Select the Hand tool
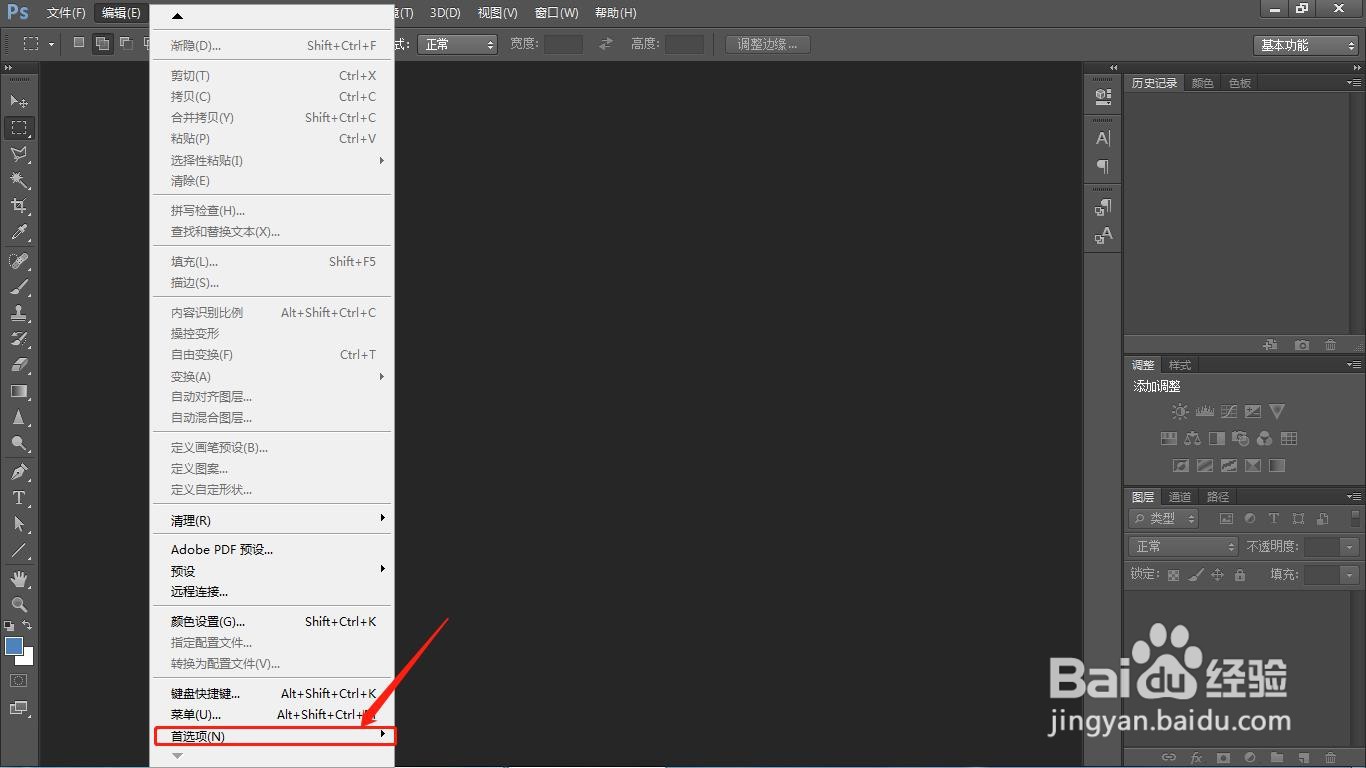1366x768 pixels. (x=19, y=579)
